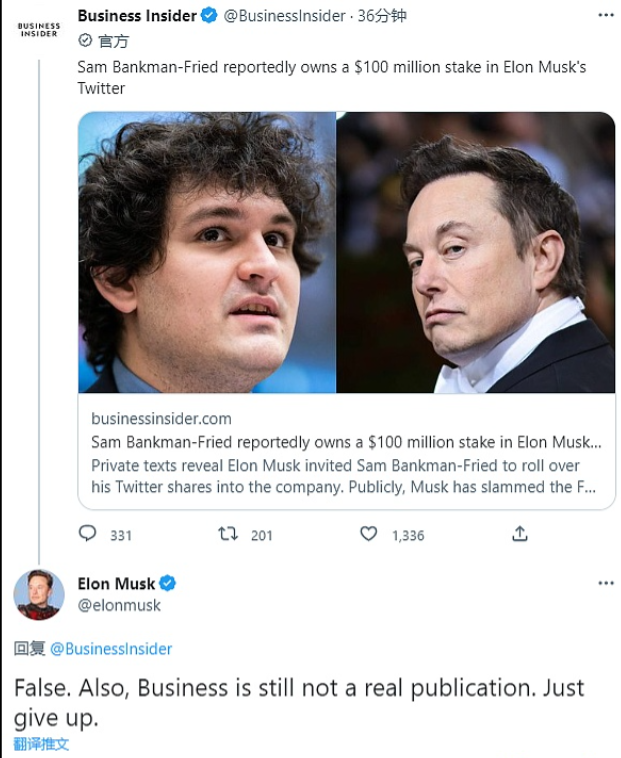Retweet the Business Insider post
Image resolution: width=621 pixels, height=758 pixels.
228,534
